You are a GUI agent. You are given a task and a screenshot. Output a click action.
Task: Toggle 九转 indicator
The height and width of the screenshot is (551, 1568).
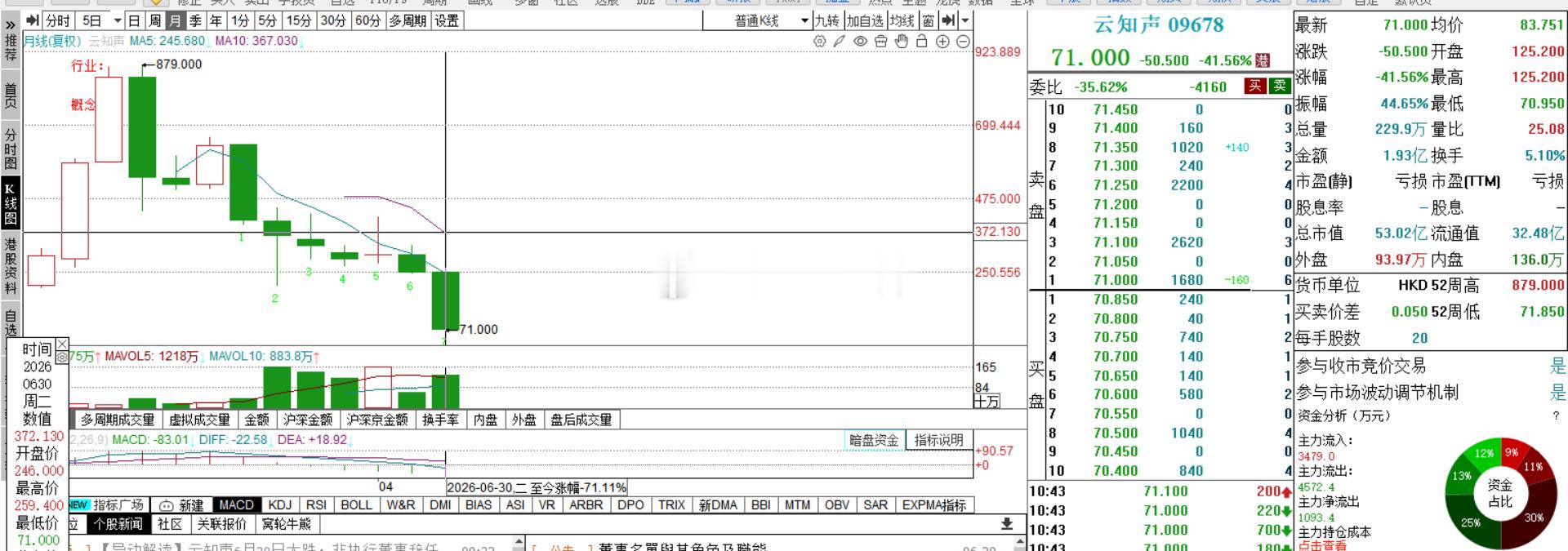pyautogui.click(x=827, y=20)
